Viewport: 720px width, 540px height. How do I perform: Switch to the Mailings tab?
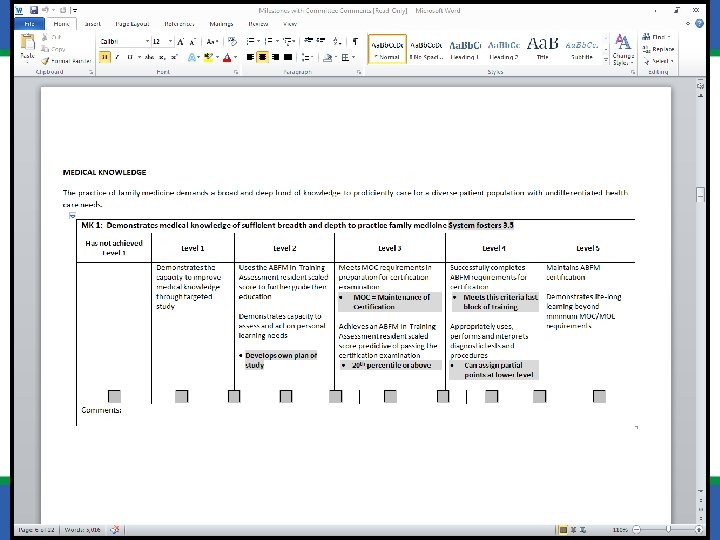coord(221,23)
